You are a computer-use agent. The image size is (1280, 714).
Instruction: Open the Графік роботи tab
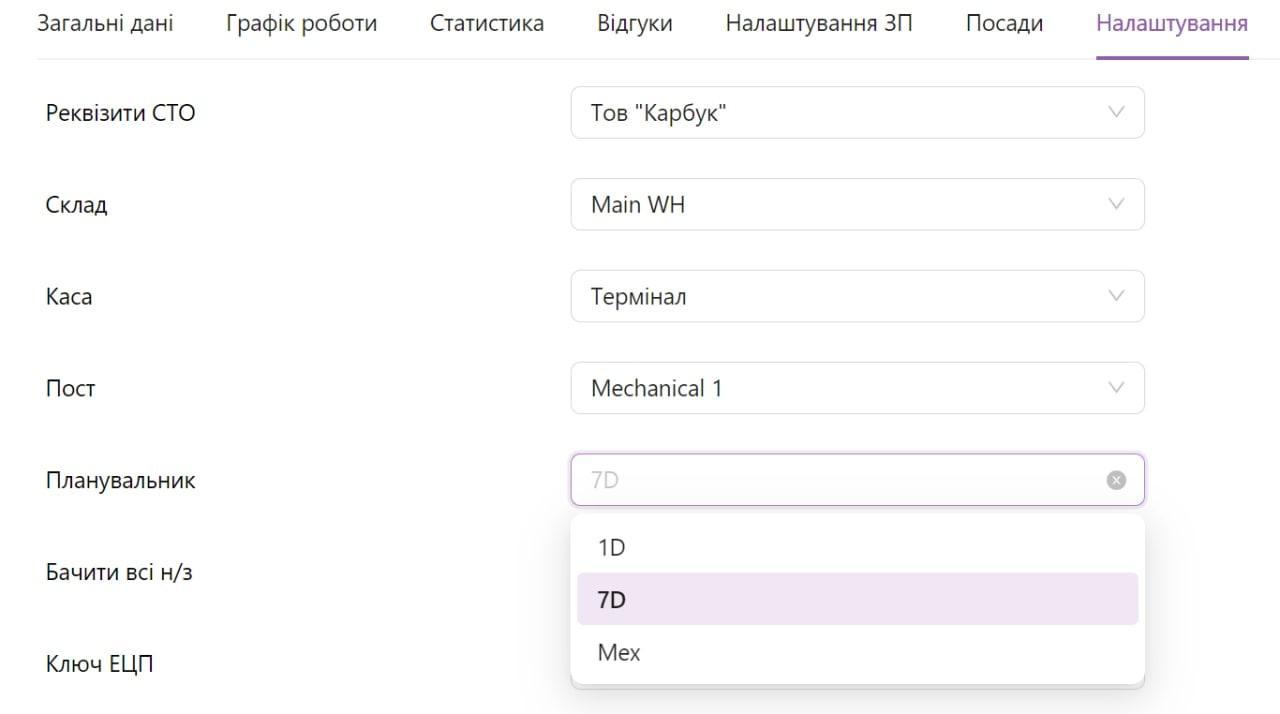(x=301, y=23)
